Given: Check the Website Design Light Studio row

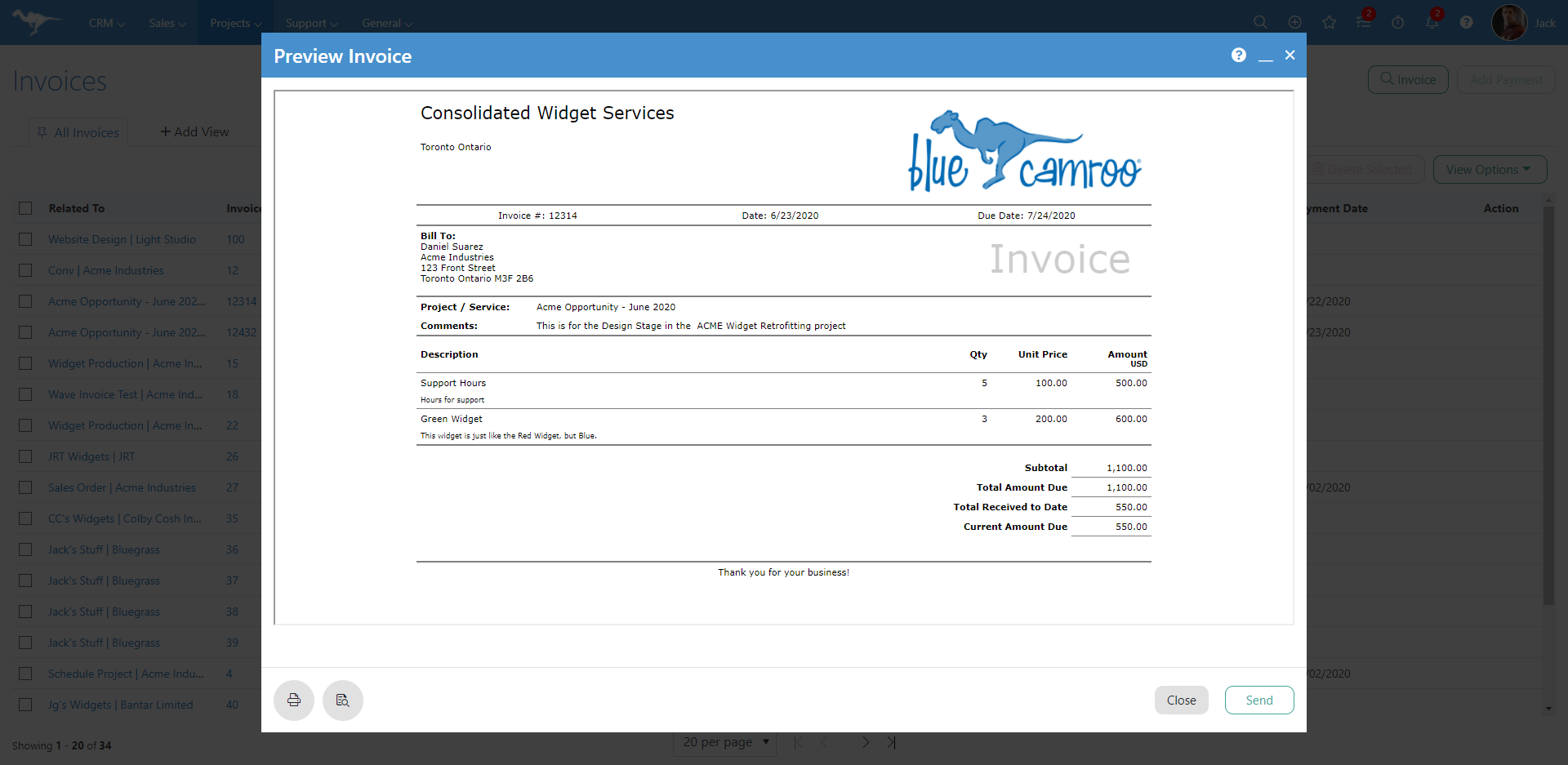Looking at the screenshot, I should click(x=25, y=239).
